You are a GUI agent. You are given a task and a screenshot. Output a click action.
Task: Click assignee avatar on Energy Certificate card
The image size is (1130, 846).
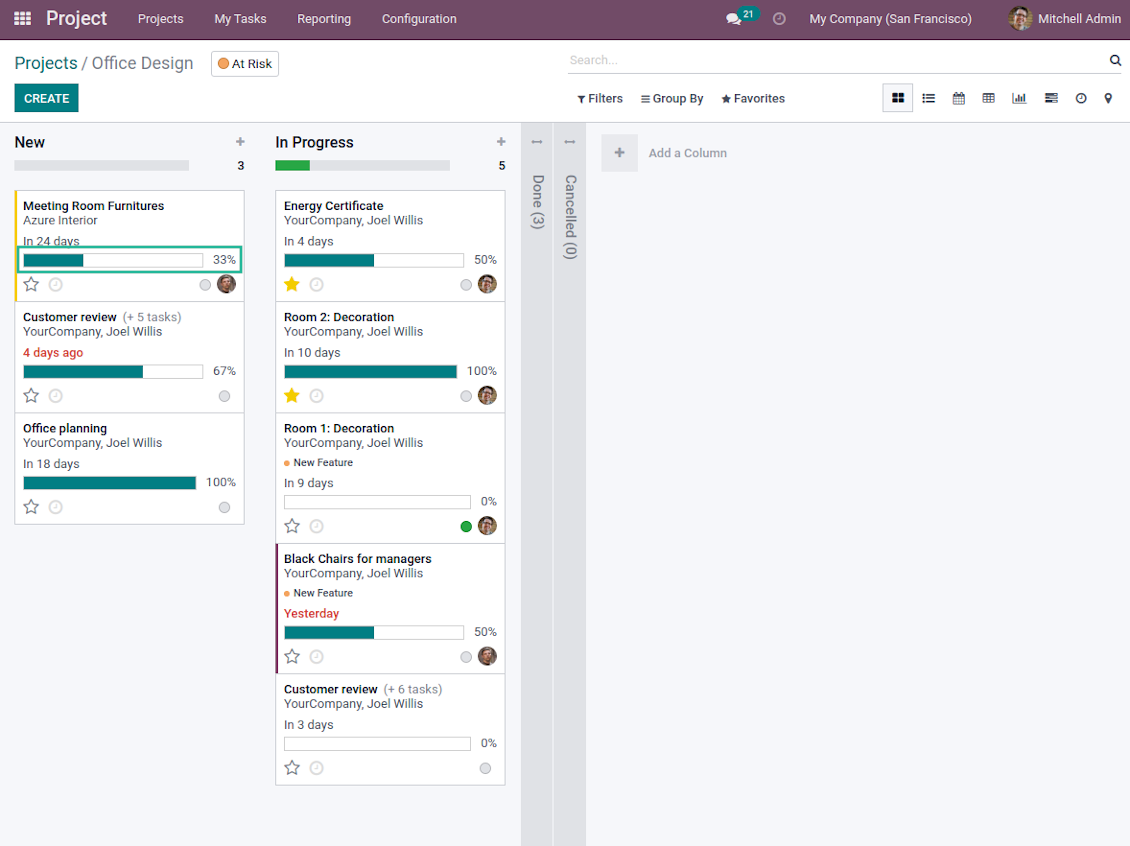pos(487,284)
